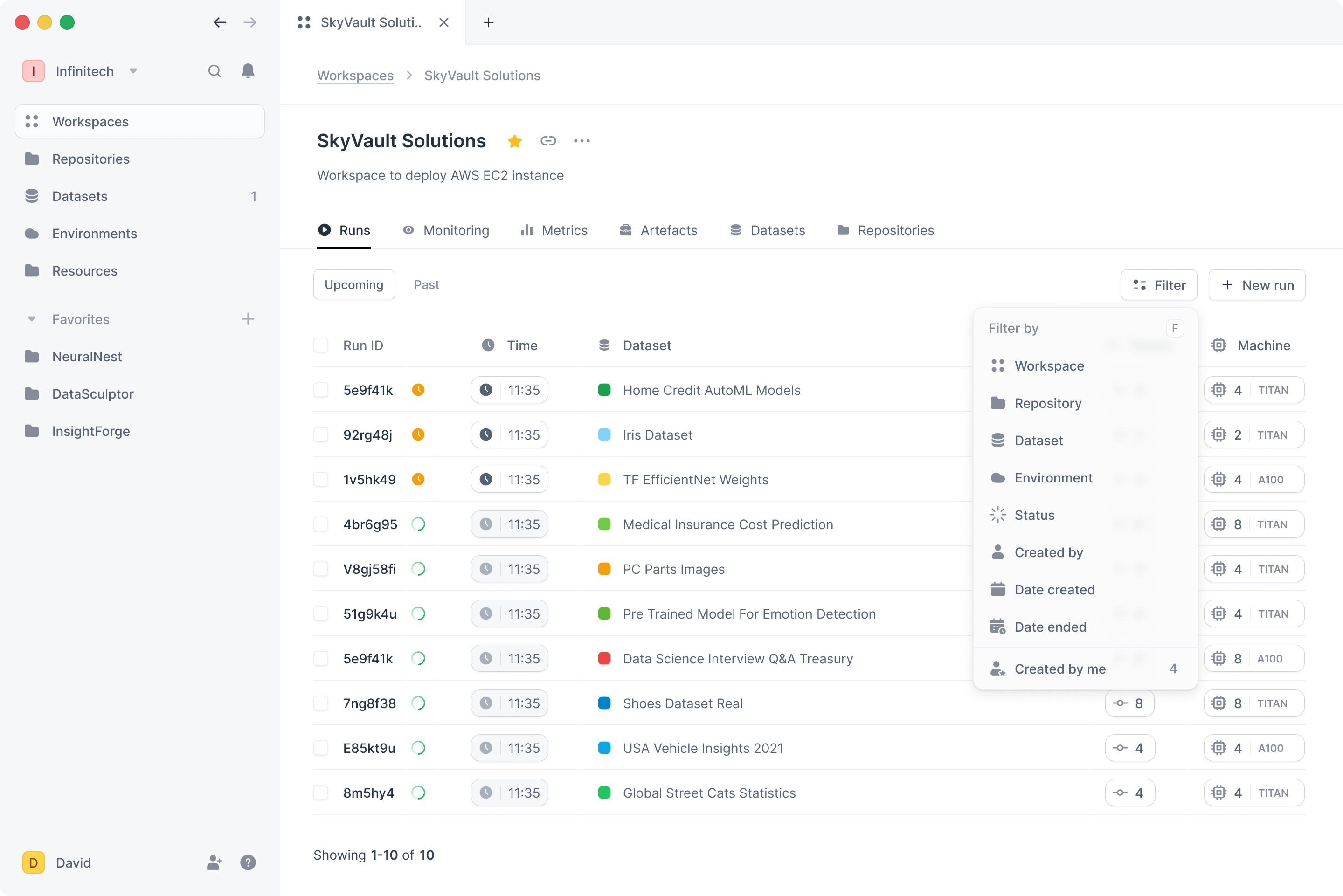Click 8 TITAN machine chip for 7ng8f38

[1254, 703]
